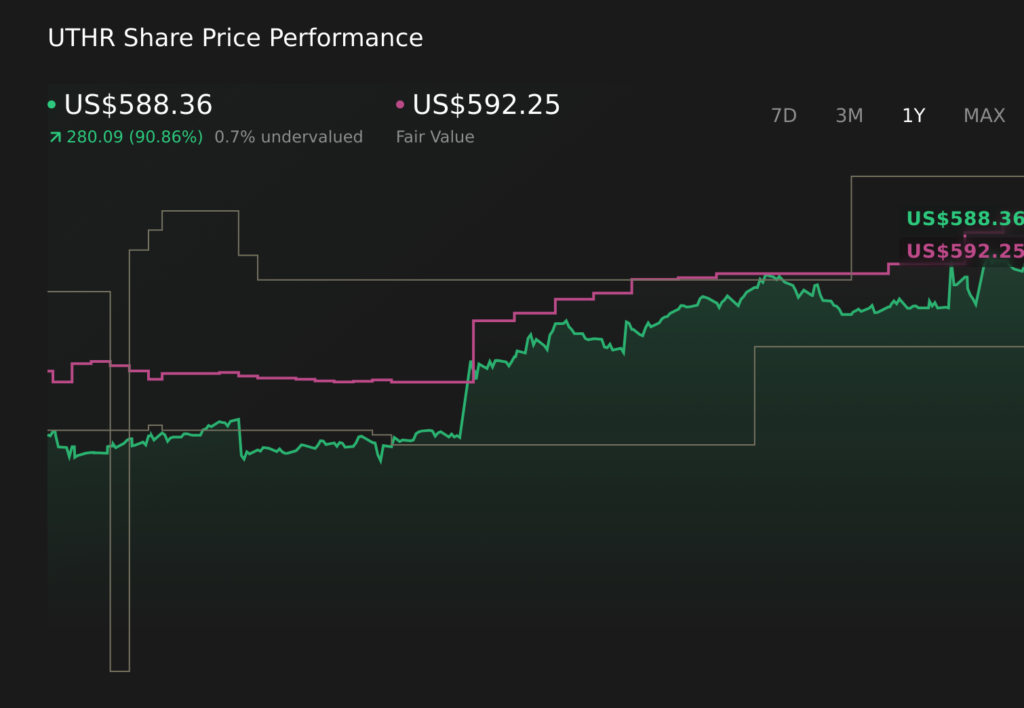Click the pink US$592.25 tag on chart
Image resolution: width=1024 pixels, height=708 pixels.
tap(964, 251)
